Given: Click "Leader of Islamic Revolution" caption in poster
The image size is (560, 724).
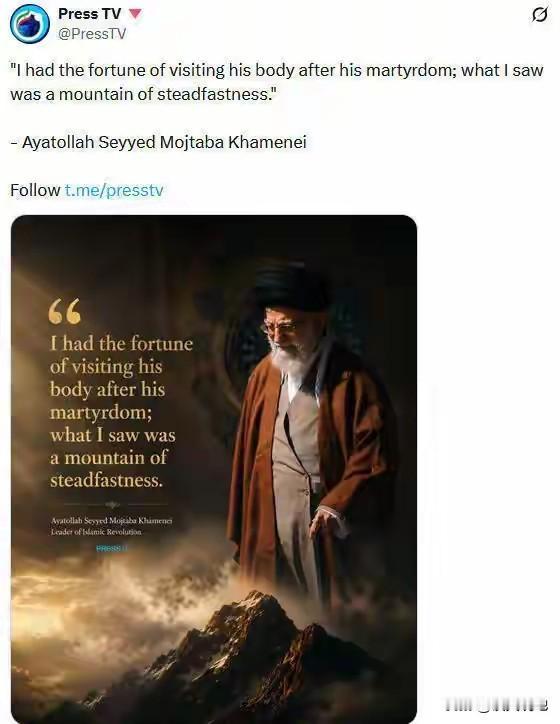Looking at the screenshot, I should tap(96, 532).
